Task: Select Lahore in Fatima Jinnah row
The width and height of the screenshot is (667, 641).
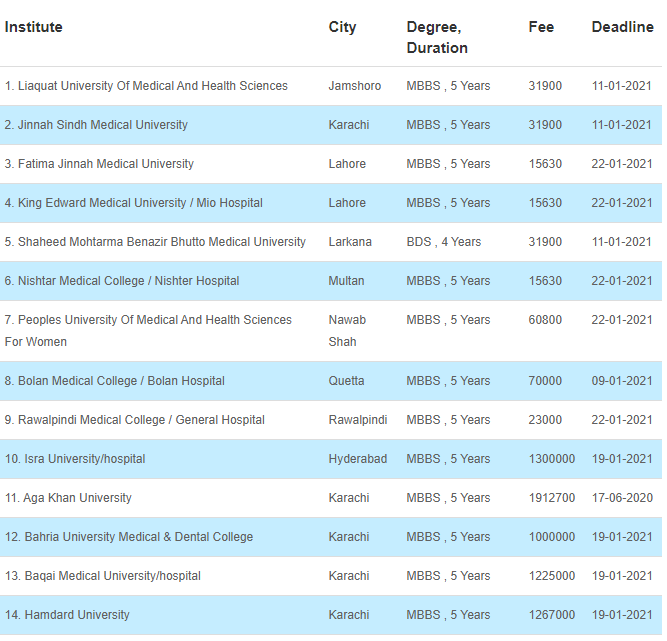Action: point(347,164)
